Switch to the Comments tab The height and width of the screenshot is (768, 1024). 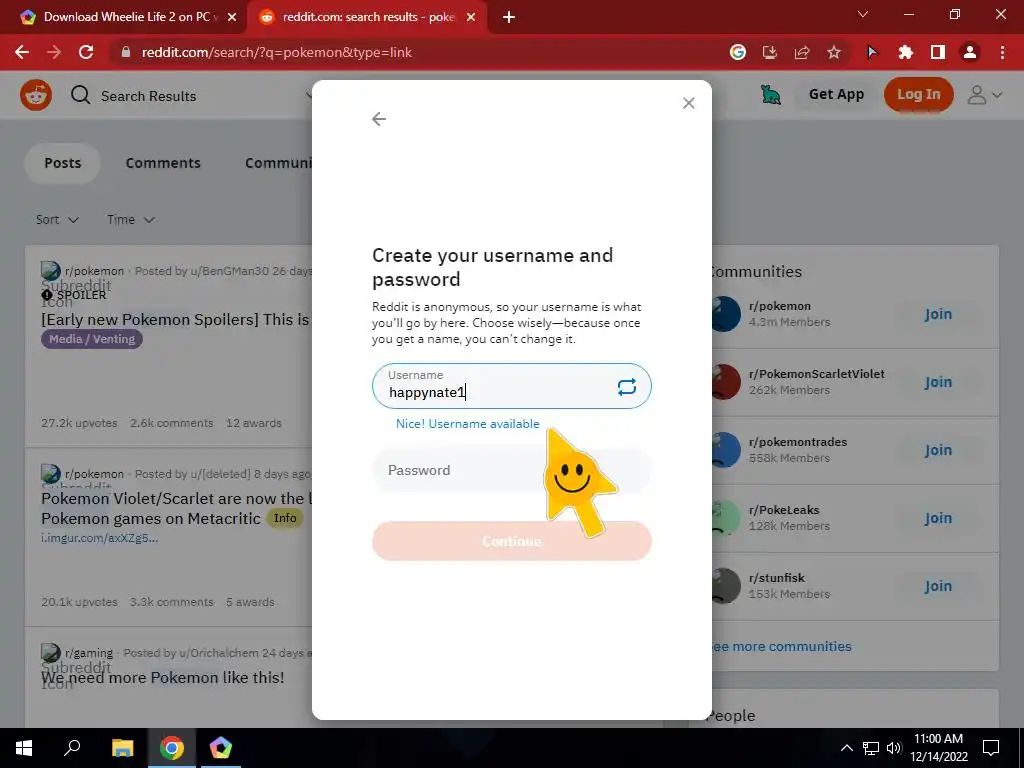[163, 163]
